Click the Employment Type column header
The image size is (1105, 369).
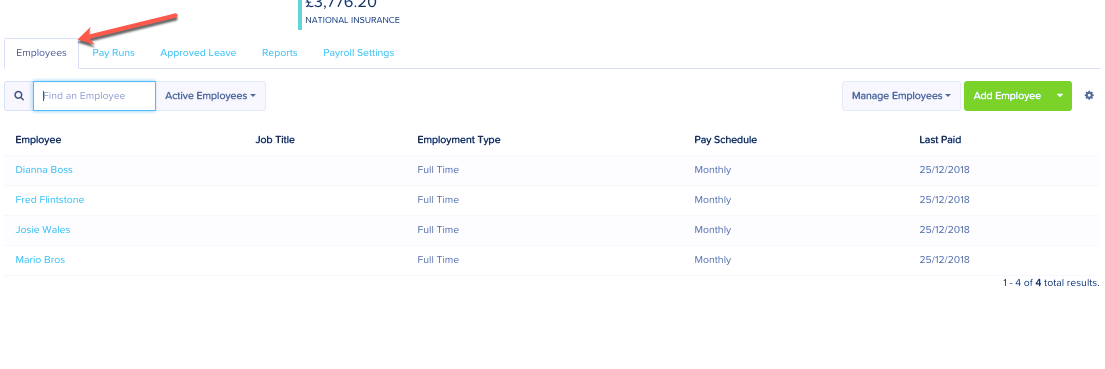pyautogui.click(x=459, y=139)
